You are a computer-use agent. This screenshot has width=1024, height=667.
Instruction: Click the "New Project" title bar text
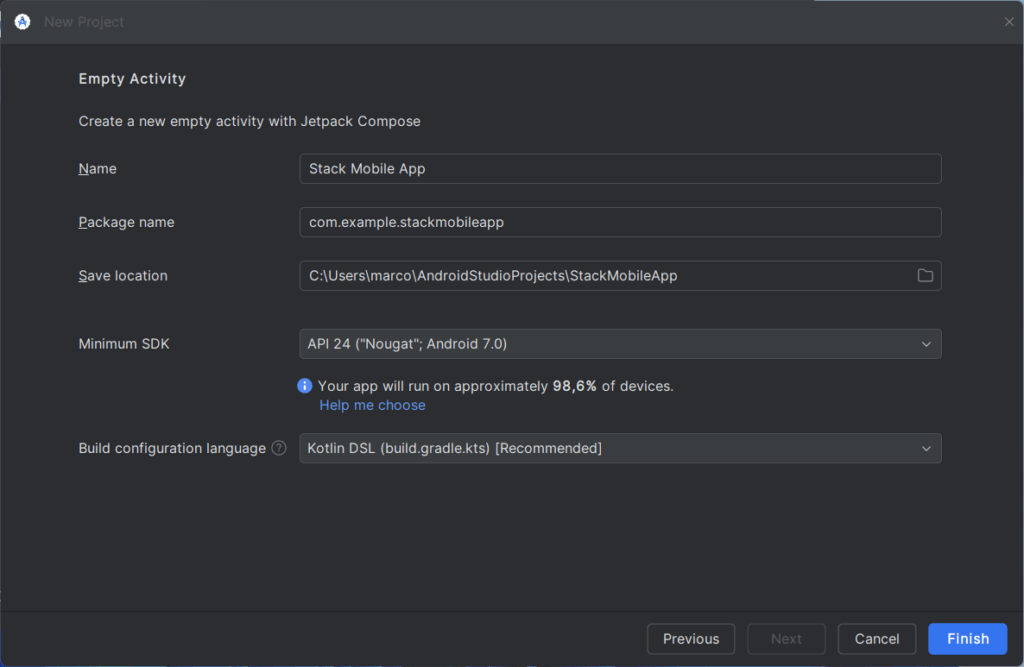pos(84,21)
